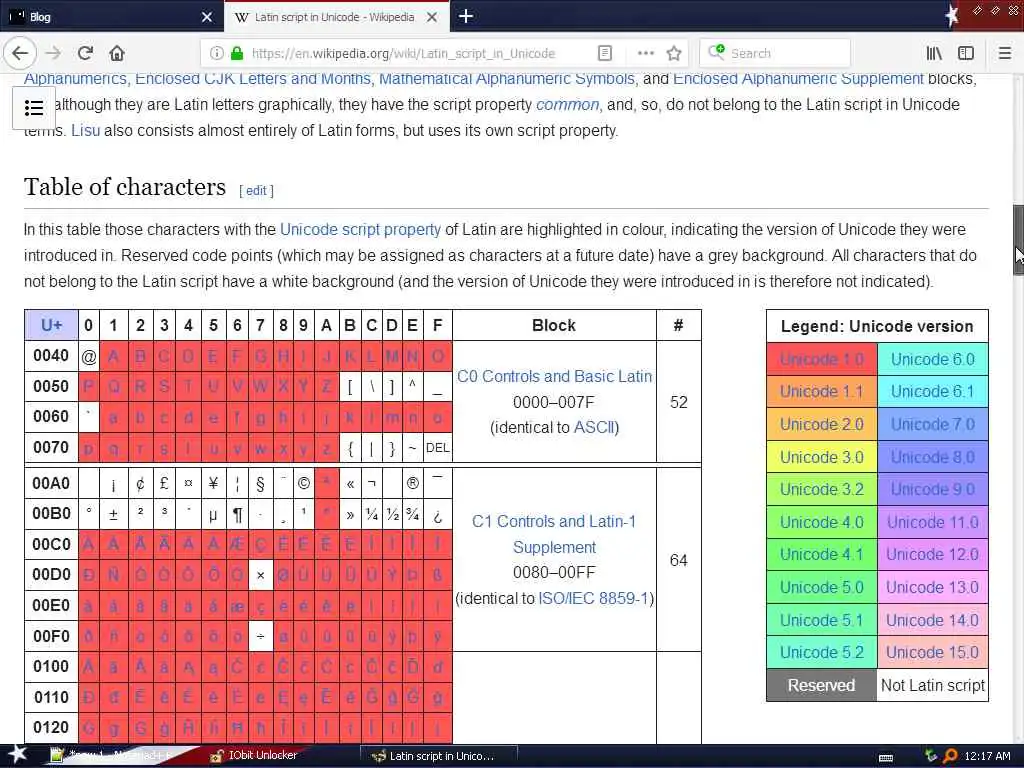Open C0 Controls and Basic Latin link

[x=554, y=376]
